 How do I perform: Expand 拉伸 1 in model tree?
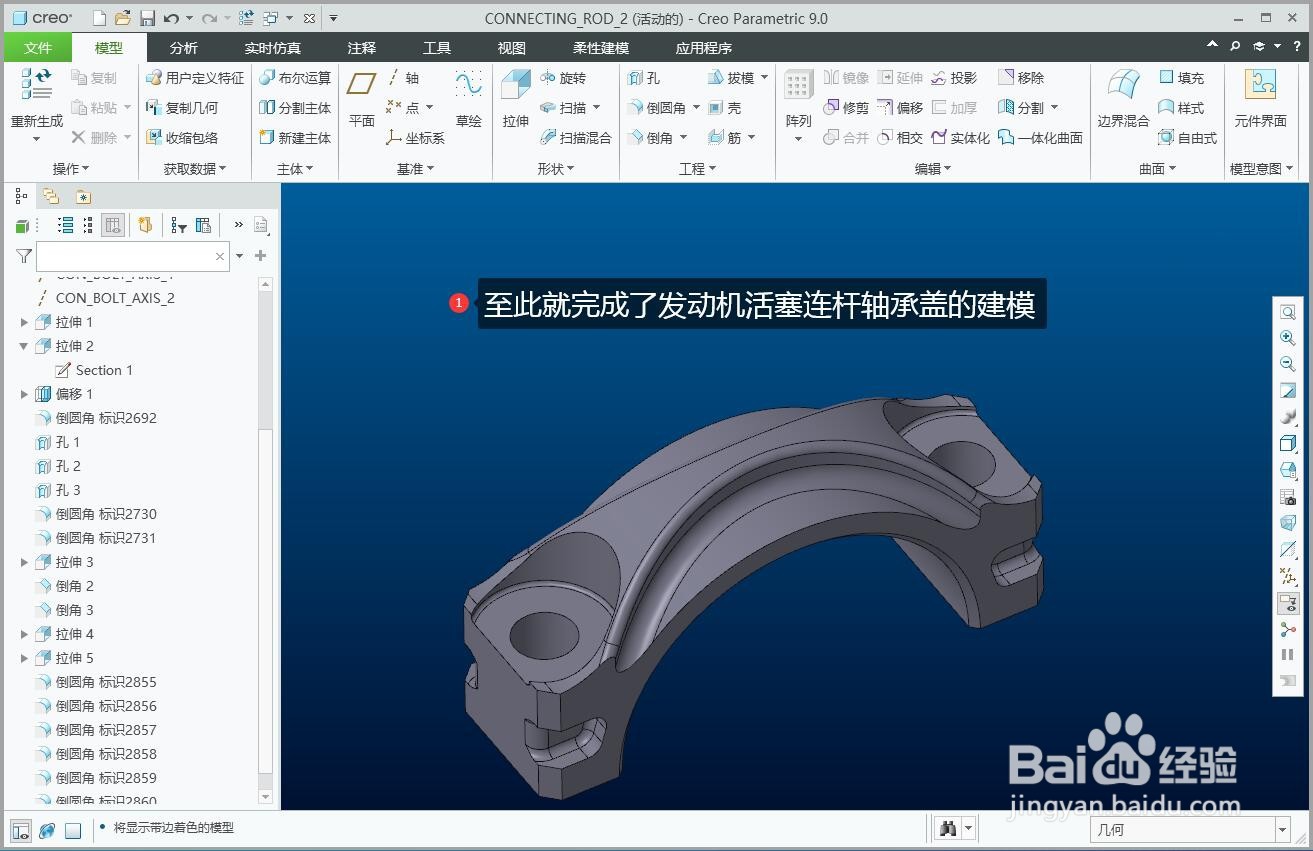[24, 322]
